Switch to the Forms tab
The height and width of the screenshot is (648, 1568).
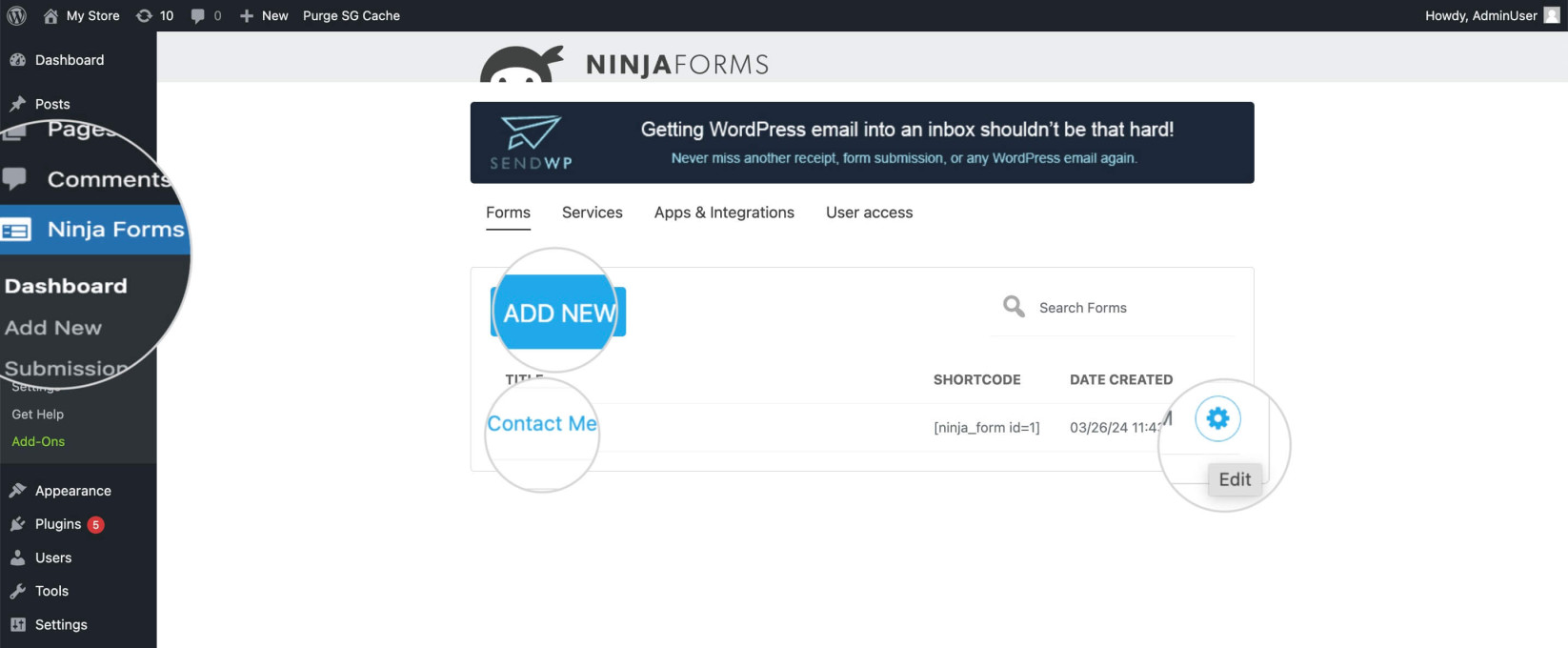[508, 213]
